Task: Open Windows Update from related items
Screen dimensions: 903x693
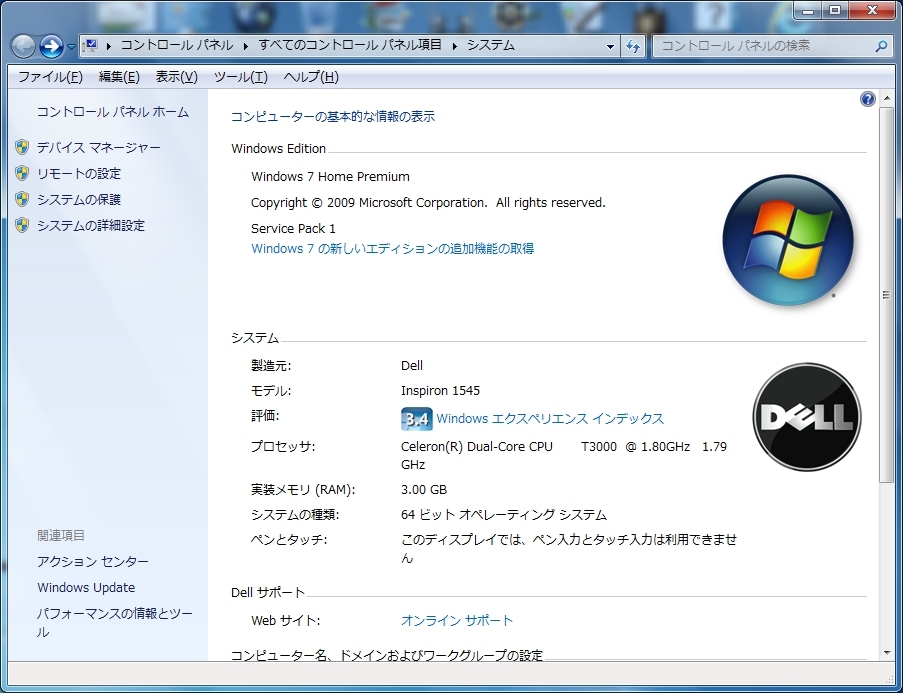Action: pyautogui.click(x=86, y=588)
